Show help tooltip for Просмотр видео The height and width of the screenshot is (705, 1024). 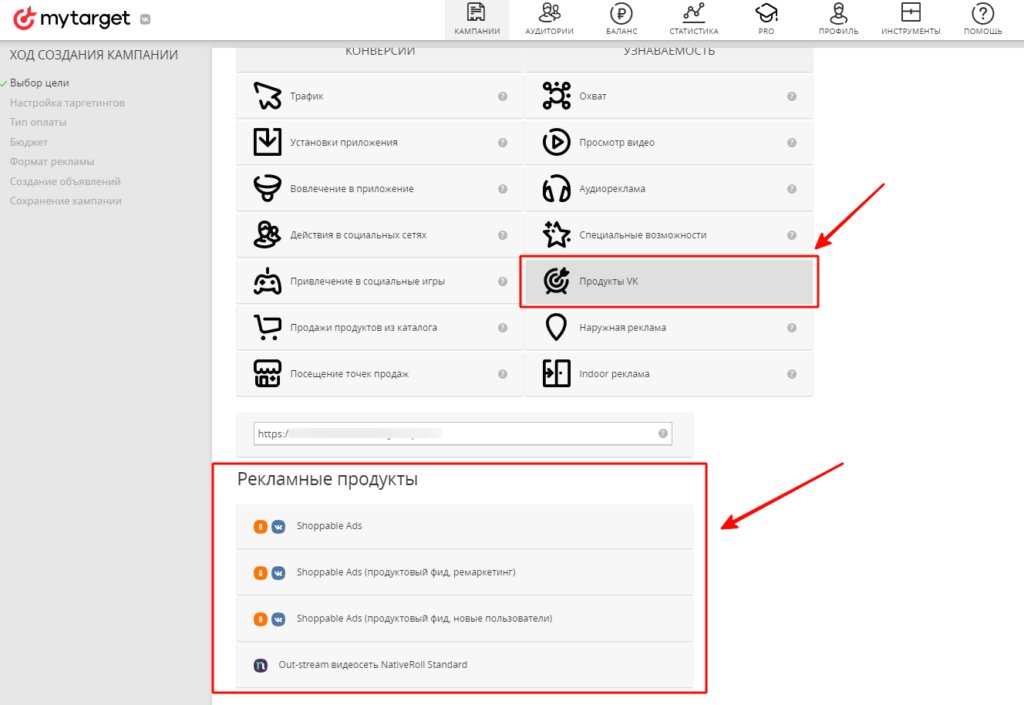pos(792,142)
